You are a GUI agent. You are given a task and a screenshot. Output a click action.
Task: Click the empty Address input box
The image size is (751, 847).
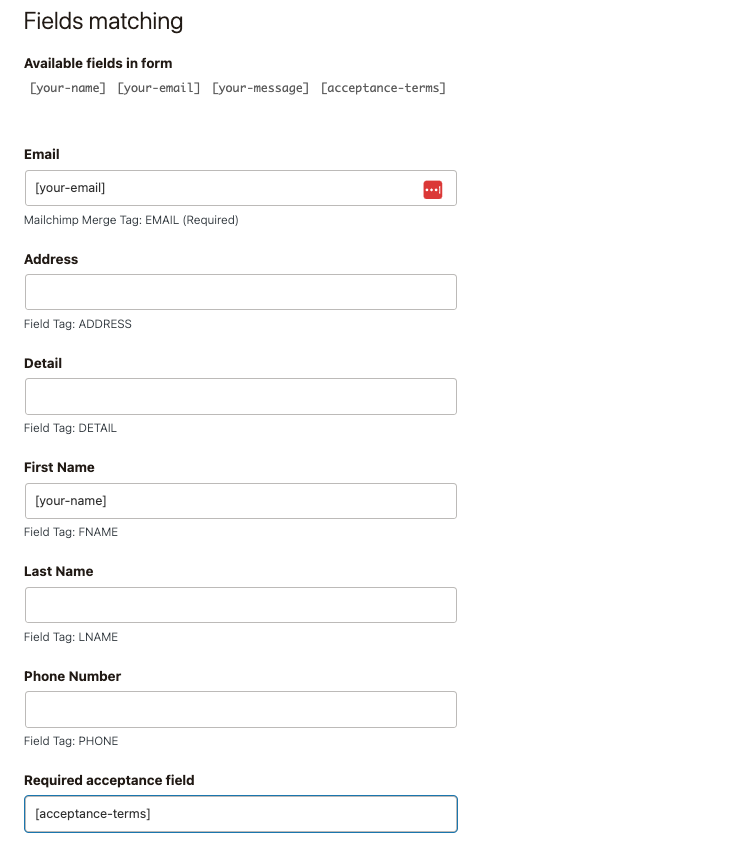click(240, 292)
